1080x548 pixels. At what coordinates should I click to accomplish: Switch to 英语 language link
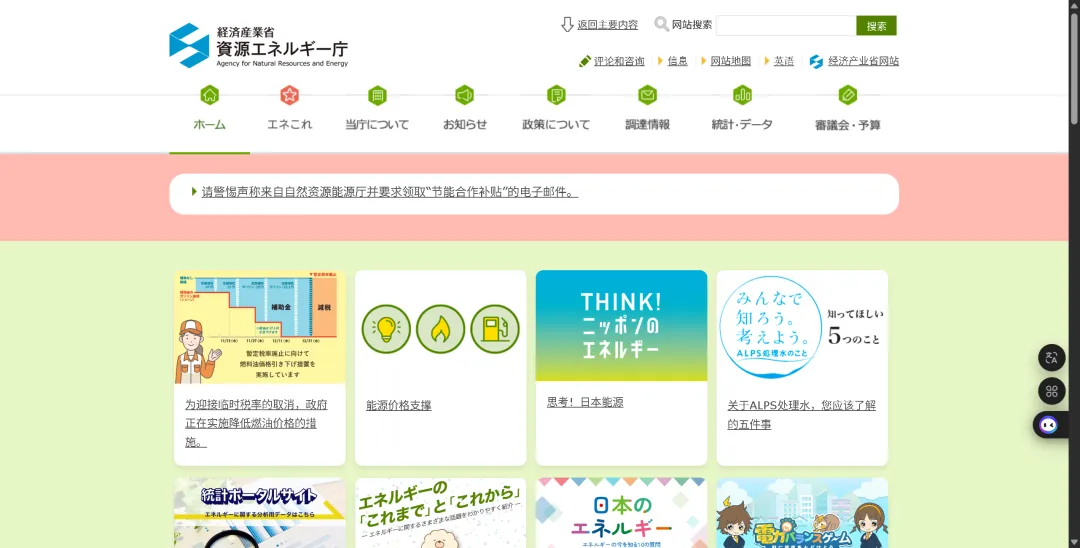(784, 61)
